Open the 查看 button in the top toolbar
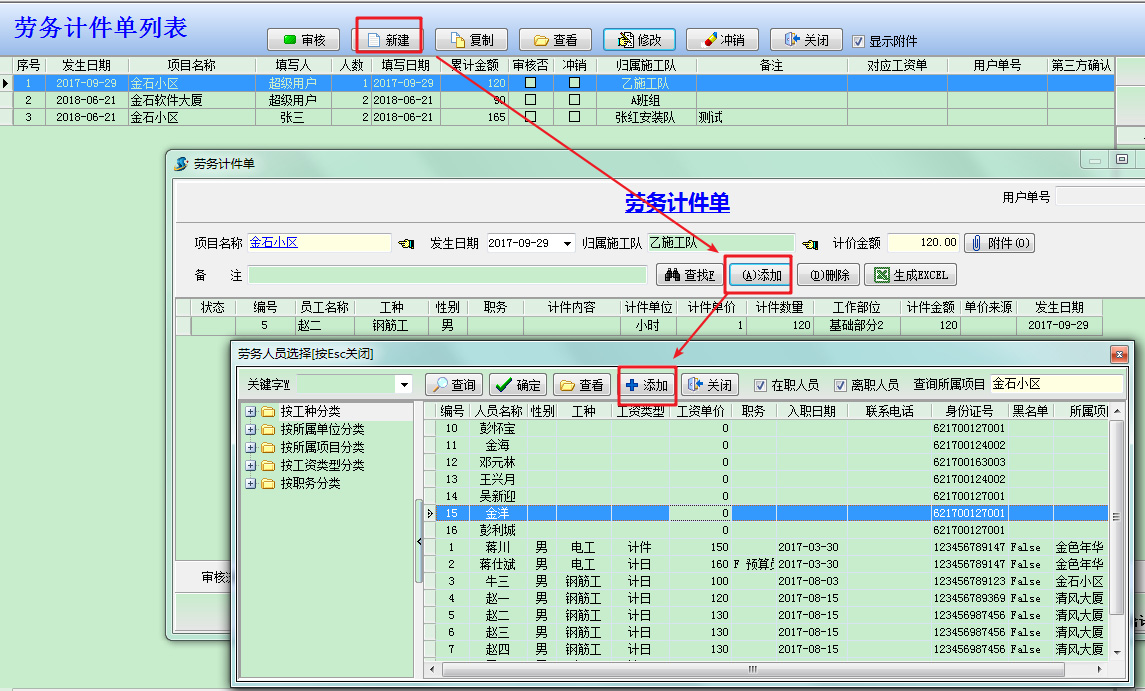Viewport: 1145px width, 691px height. pos(555,39)
